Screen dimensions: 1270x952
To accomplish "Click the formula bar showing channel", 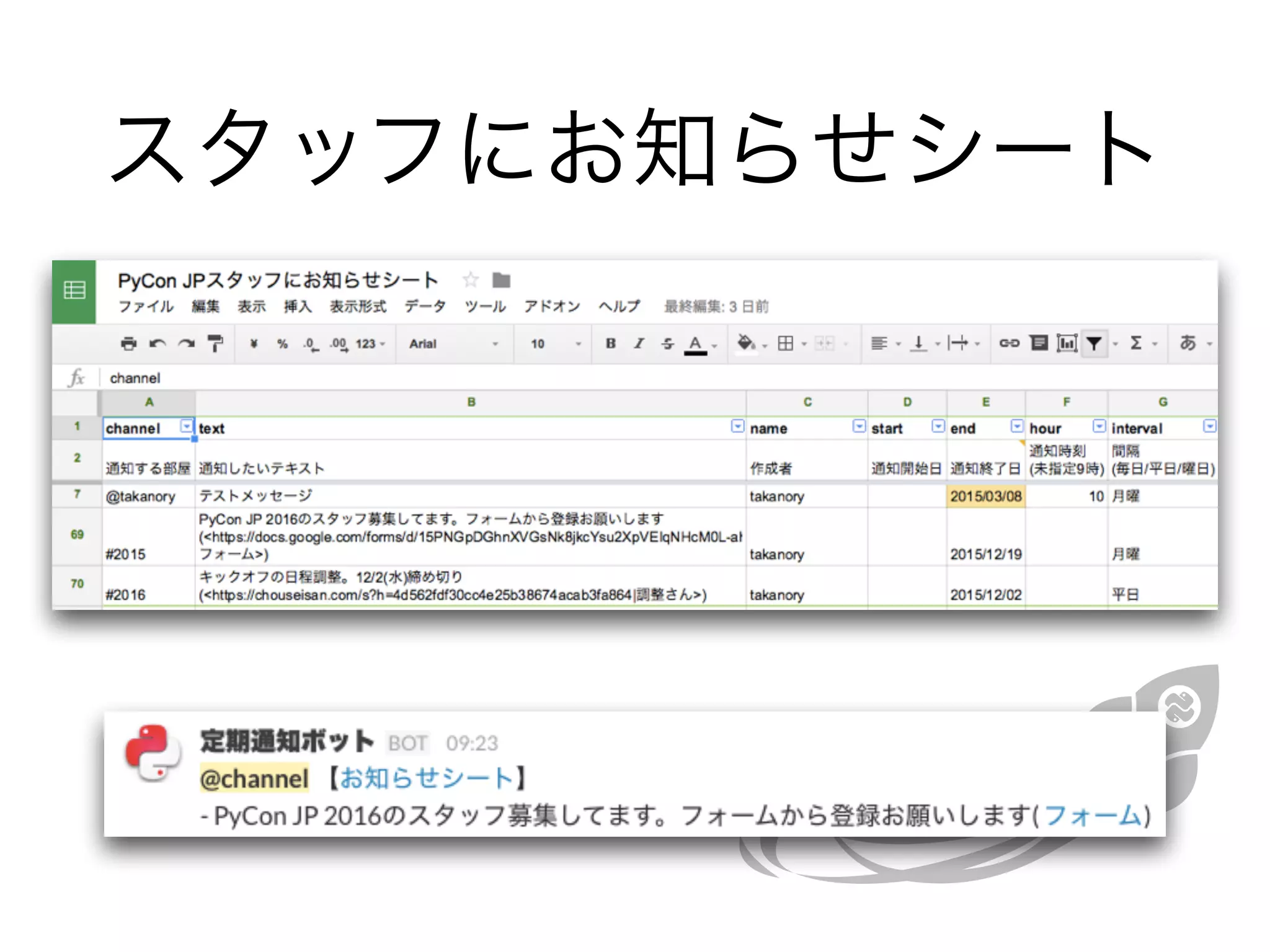I will tap(657, 378).
